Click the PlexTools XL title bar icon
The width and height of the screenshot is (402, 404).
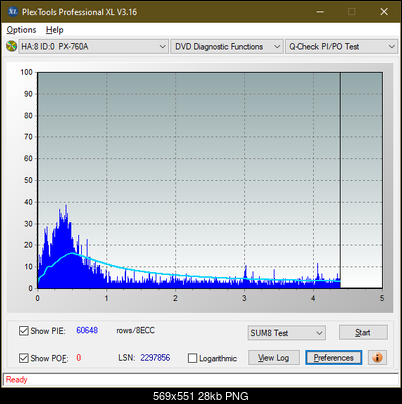12,12
